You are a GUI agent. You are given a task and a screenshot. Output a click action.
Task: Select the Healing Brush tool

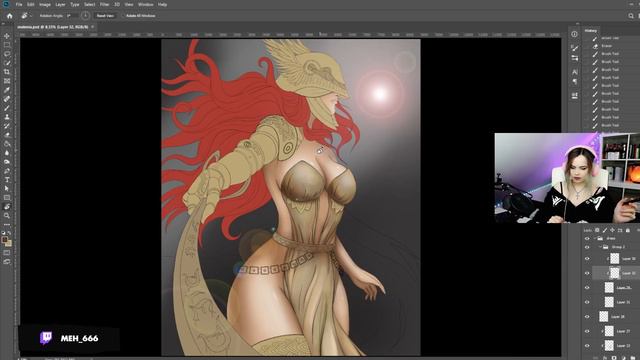tap(7, 99)
